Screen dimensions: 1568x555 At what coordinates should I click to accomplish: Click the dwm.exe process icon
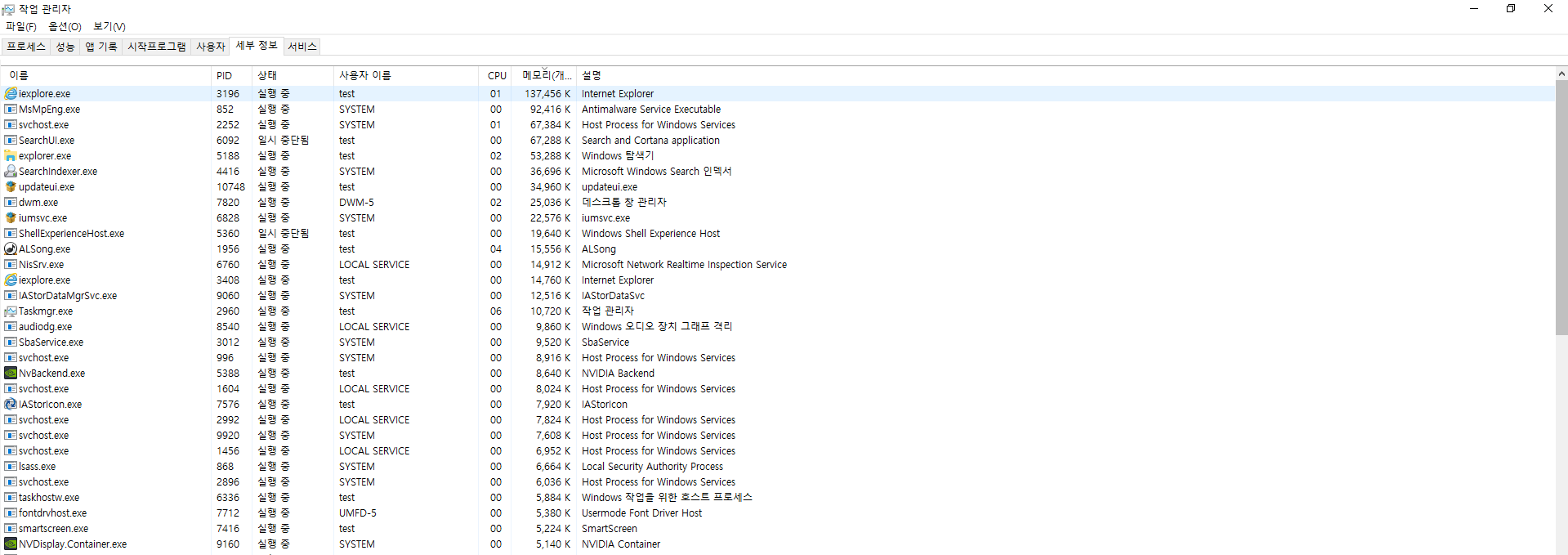point(11,203)
